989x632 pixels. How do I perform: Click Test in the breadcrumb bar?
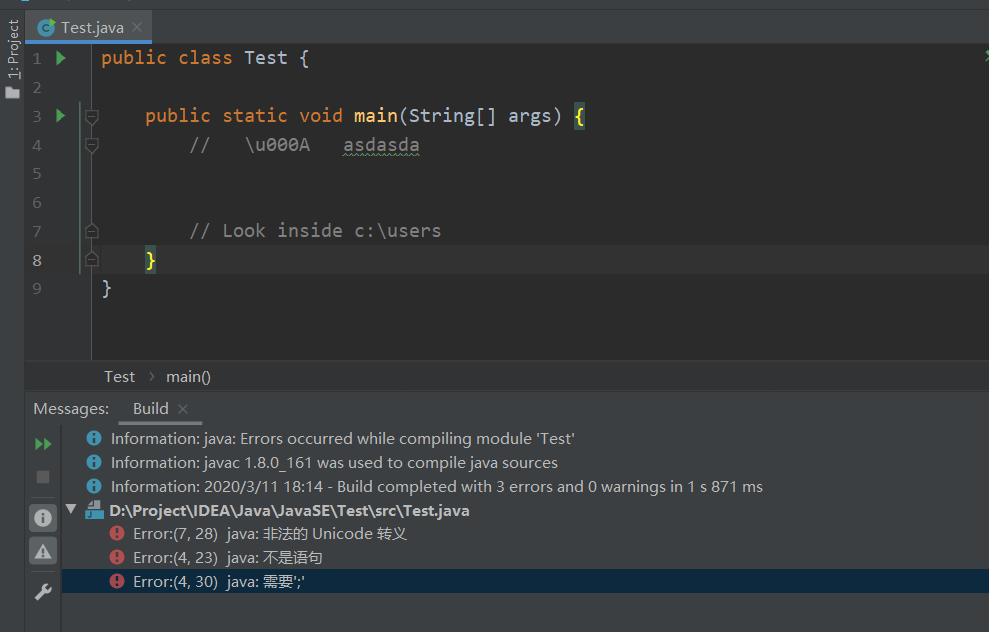pyautogui.click(x=119, y=377)
